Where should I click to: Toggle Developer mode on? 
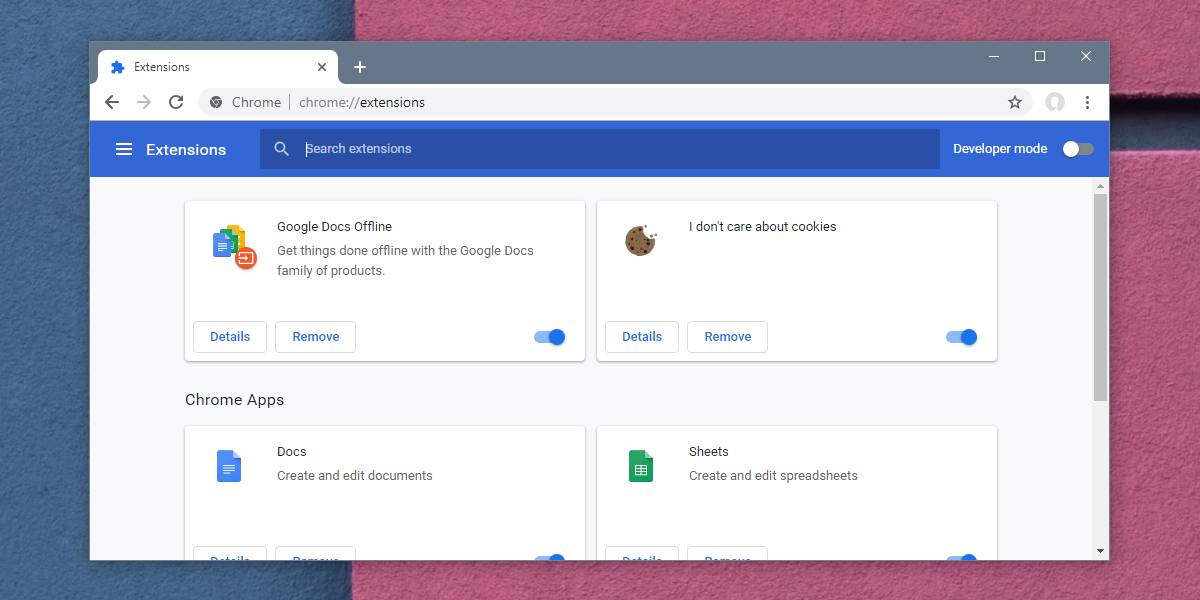pos(1077,148)
